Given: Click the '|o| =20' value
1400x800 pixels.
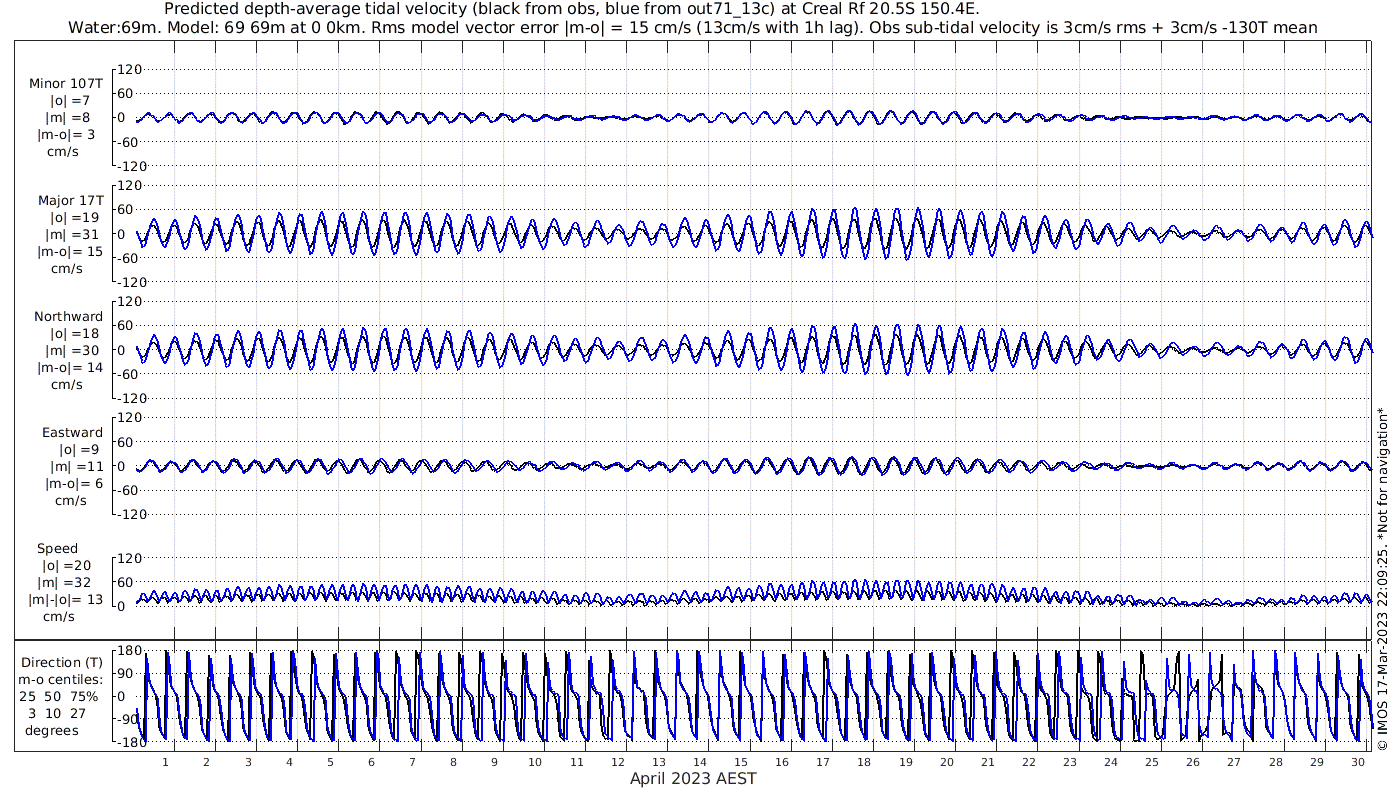Looking at the screenshot, I should [x=70, y=565].
